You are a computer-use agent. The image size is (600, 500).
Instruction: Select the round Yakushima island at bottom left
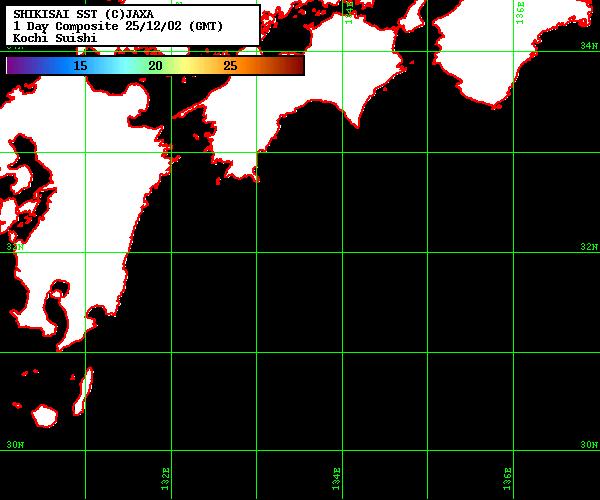tap(45, 414)
